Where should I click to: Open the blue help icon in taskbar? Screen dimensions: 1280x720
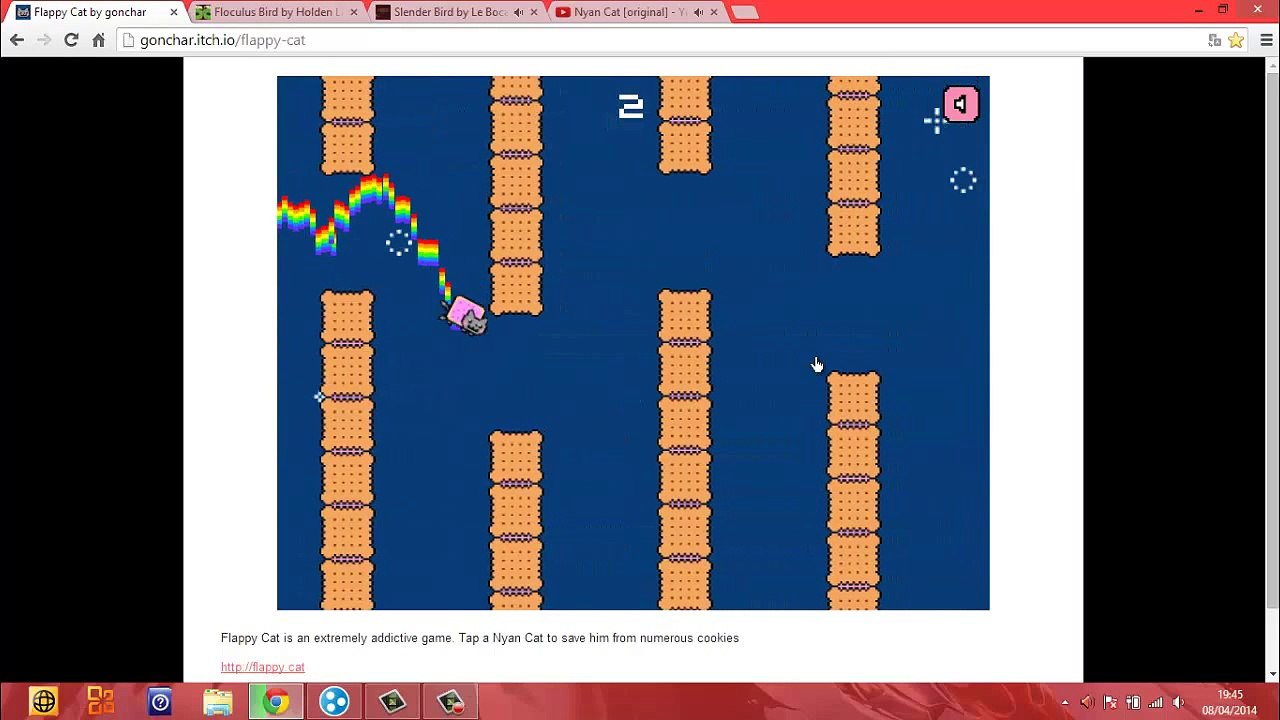(x=160, y=702)
